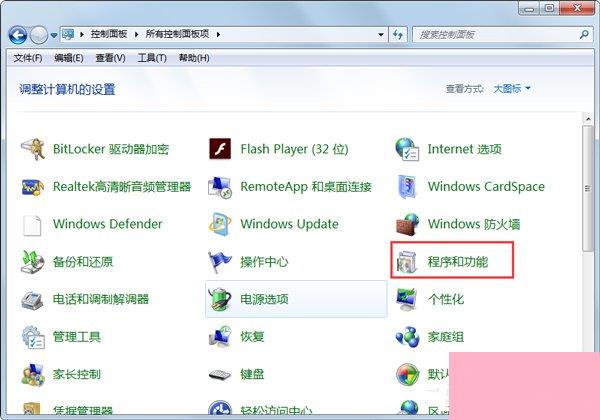The width and height of the screenshot is (600, 420).
Task: Click the control panel icon in address bar
Action: point(68,34)
